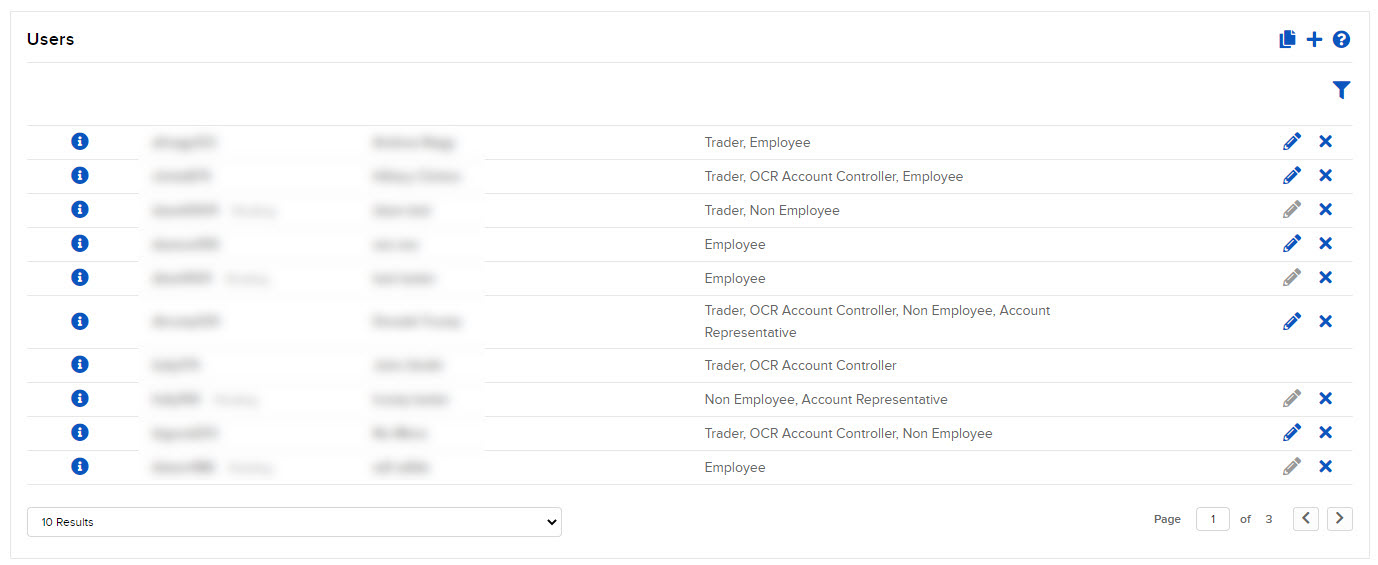Edit the 'Trader, Employee' user
This screenshot has width=1378, height=565.
[x=1292, y=142]
